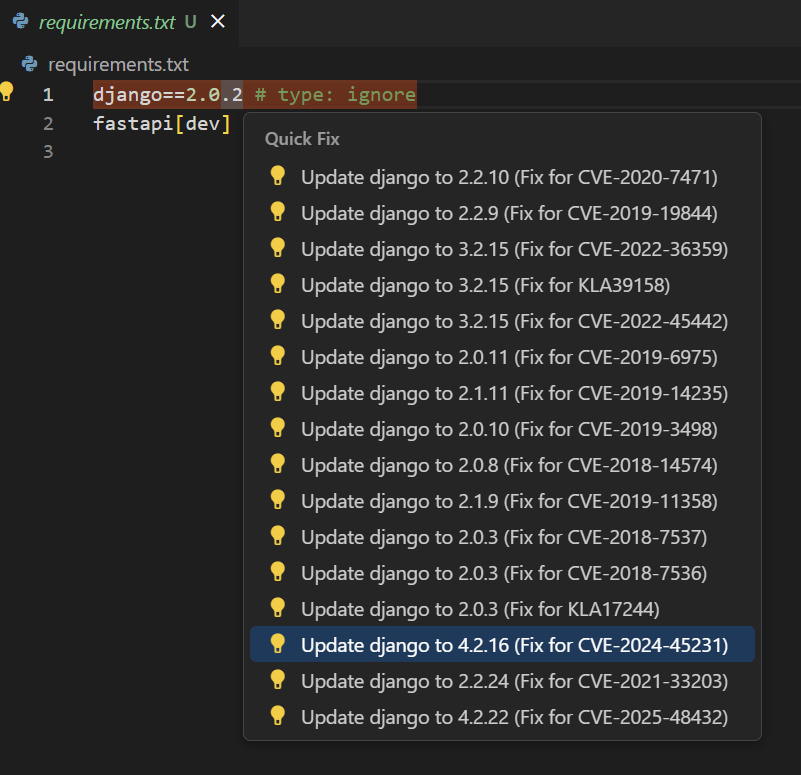
Task: Click the lightbulb code action icon in the gutter
Action: [x=7, y=91]
